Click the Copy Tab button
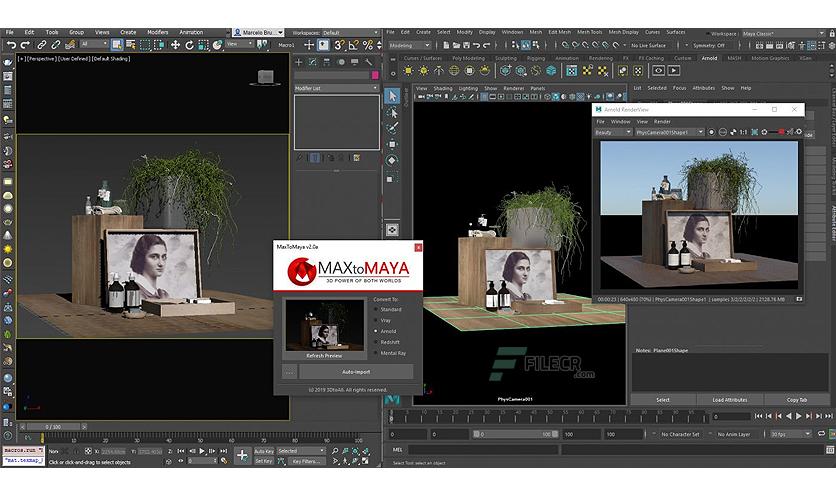The height and width of the screenshot is (484, 836). [797, 399]
